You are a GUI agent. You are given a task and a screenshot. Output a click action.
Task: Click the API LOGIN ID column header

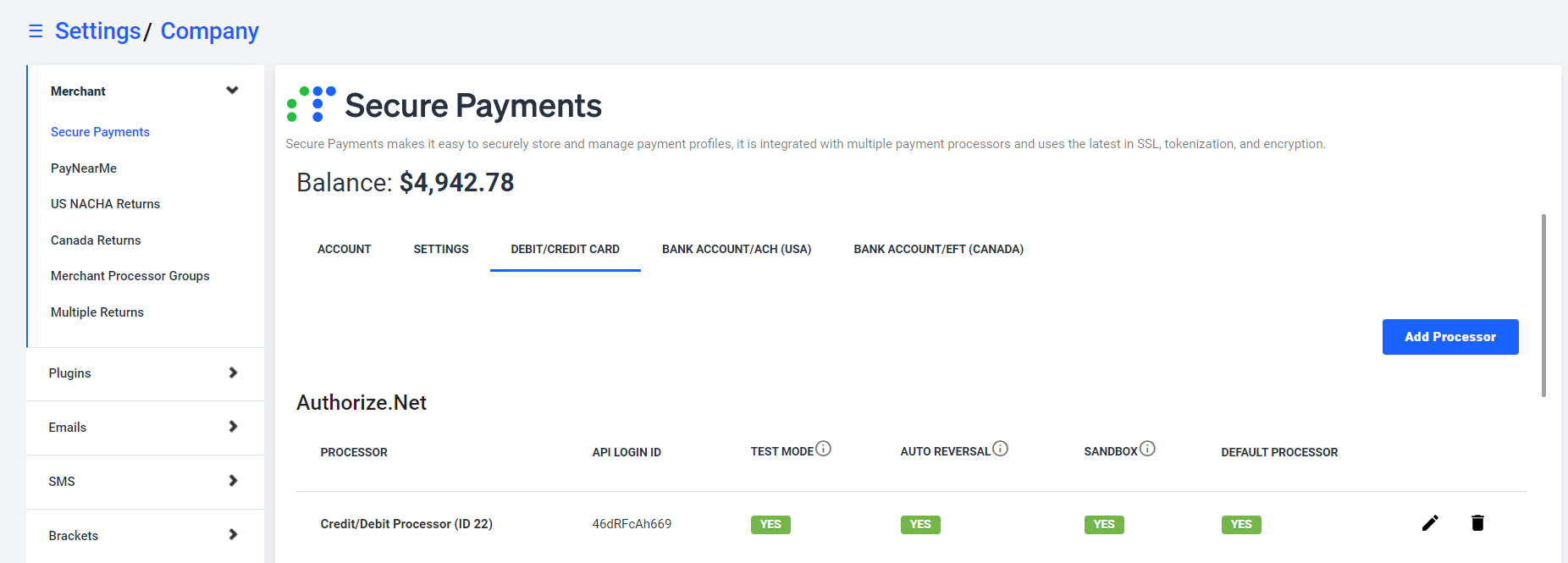point(627,452)
